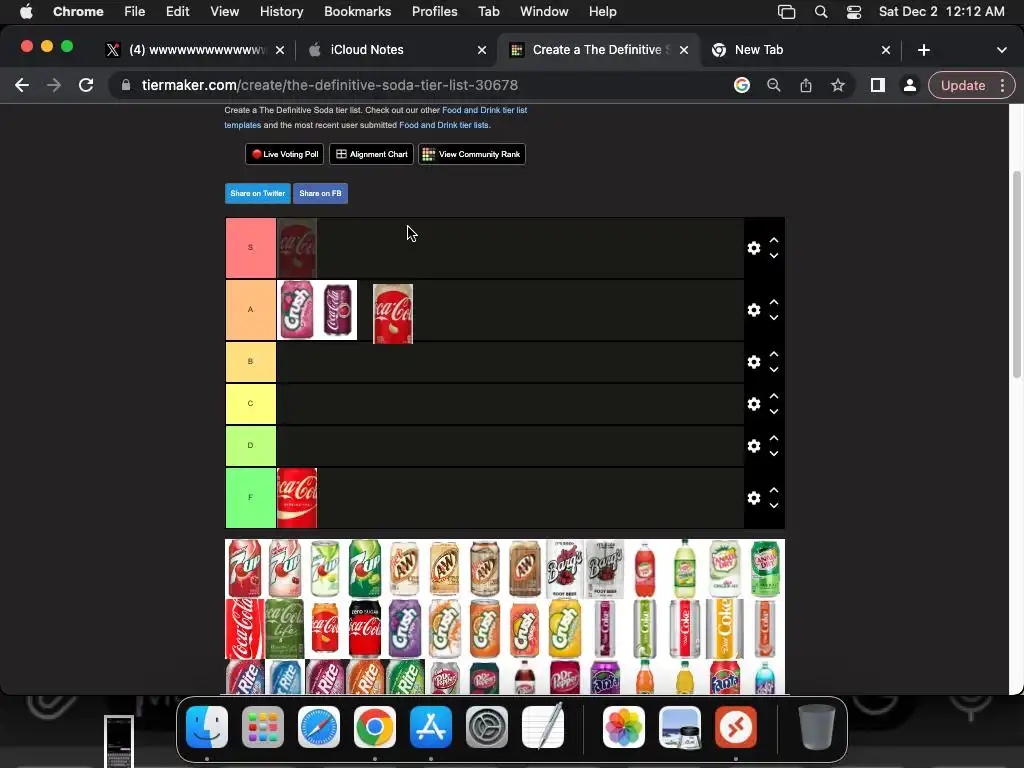Image resolution: width=1024 pixels, height=768 pixels.
Task: Close the iCloud Notes tab
Action: point(482,50)
